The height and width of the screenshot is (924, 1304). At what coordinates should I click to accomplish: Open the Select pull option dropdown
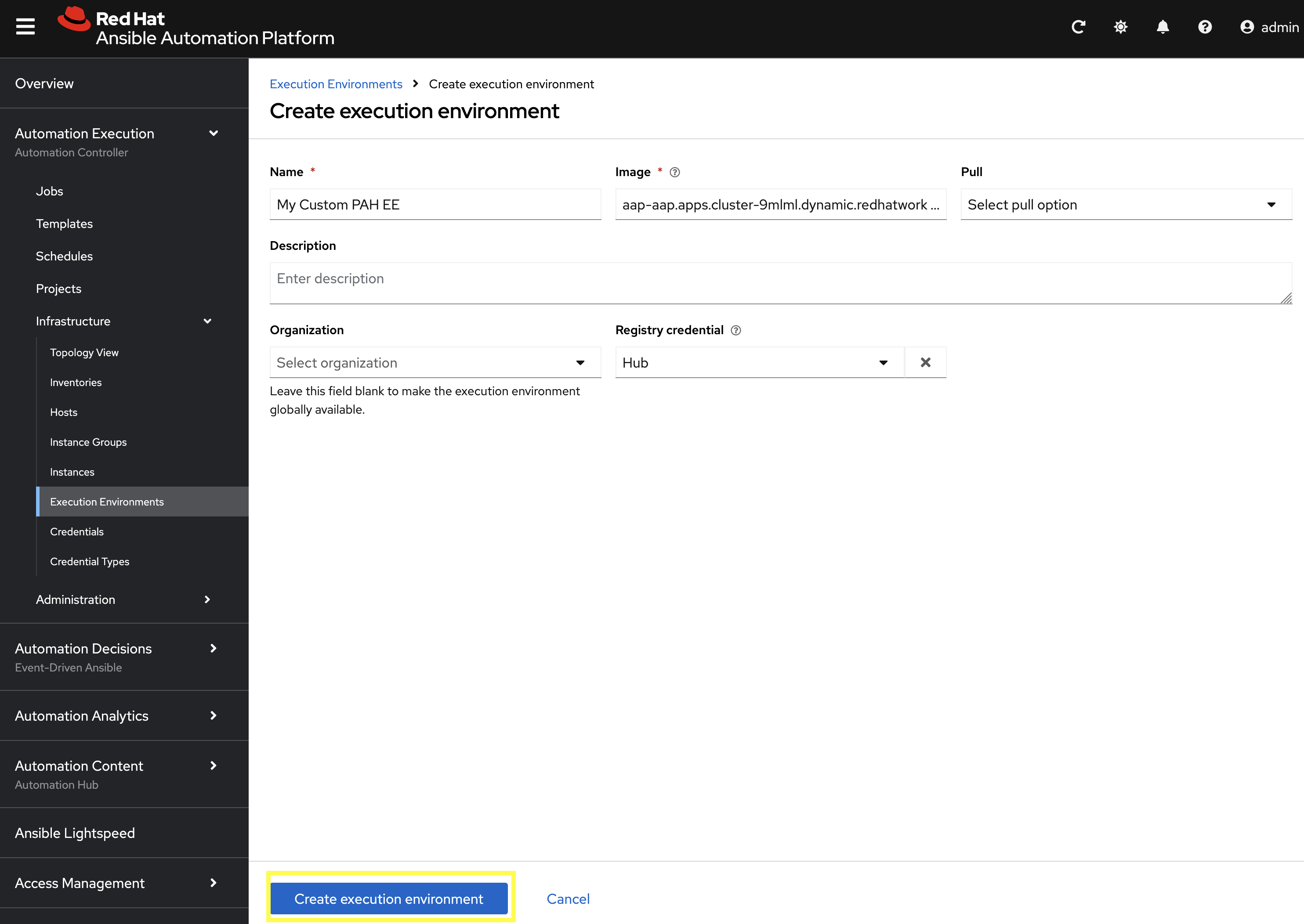[x=1125, y=204]
